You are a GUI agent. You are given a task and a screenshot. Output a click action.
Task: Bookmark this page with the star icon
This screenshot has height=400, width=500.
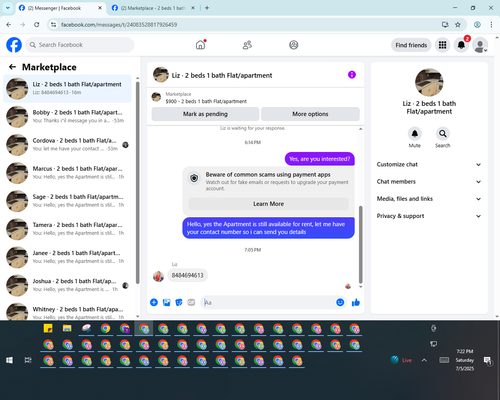(x=458, y=24)
